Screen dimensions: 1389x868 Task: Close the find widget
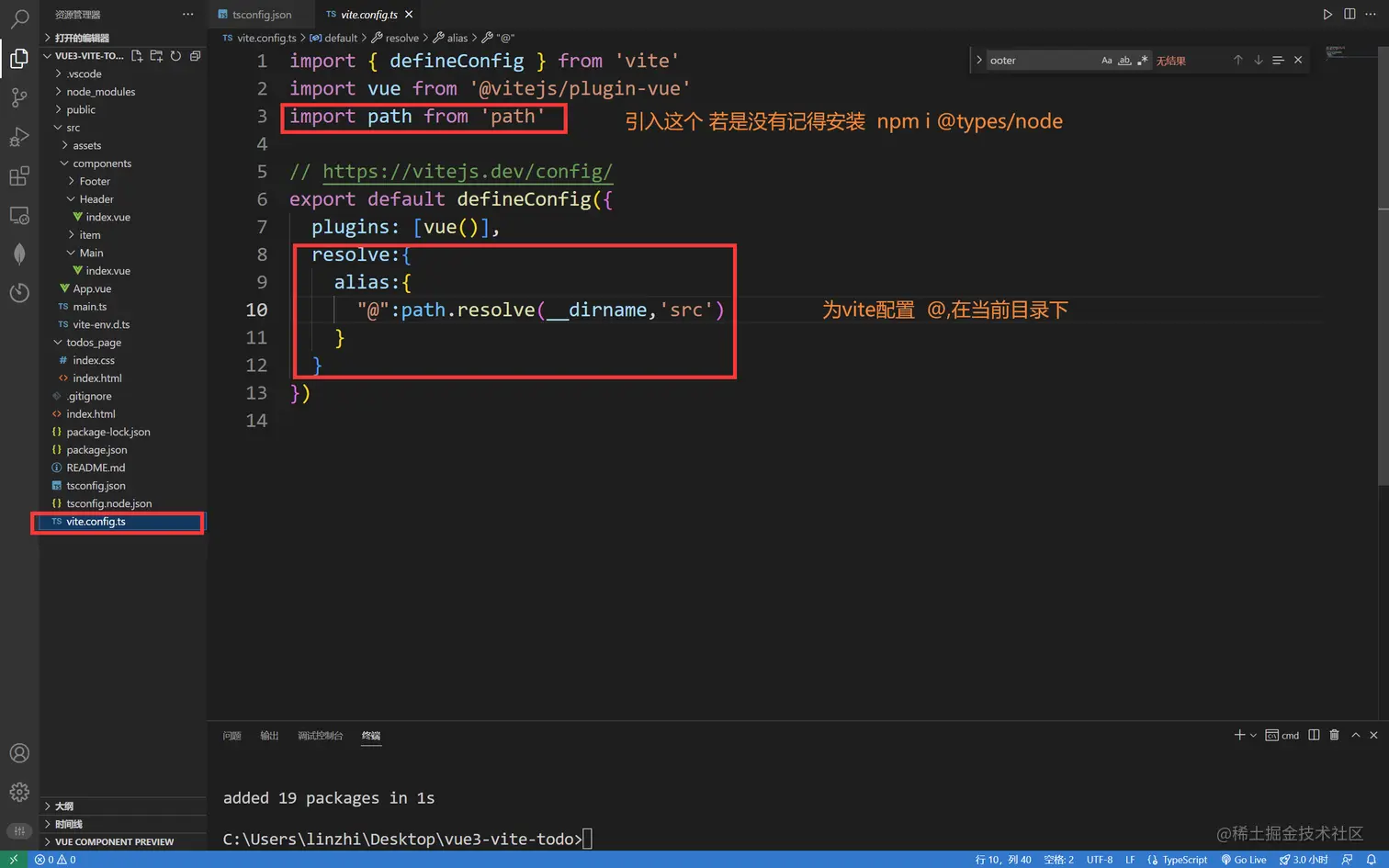pyautogui.click(x=1298, y=60)
